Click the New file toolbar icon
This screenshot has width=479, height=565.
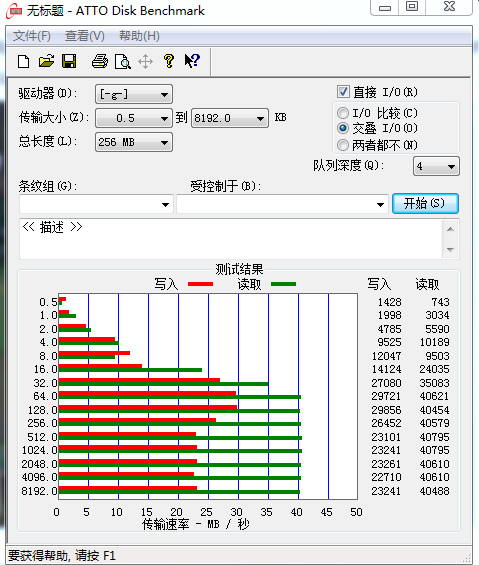click(23, 62)
